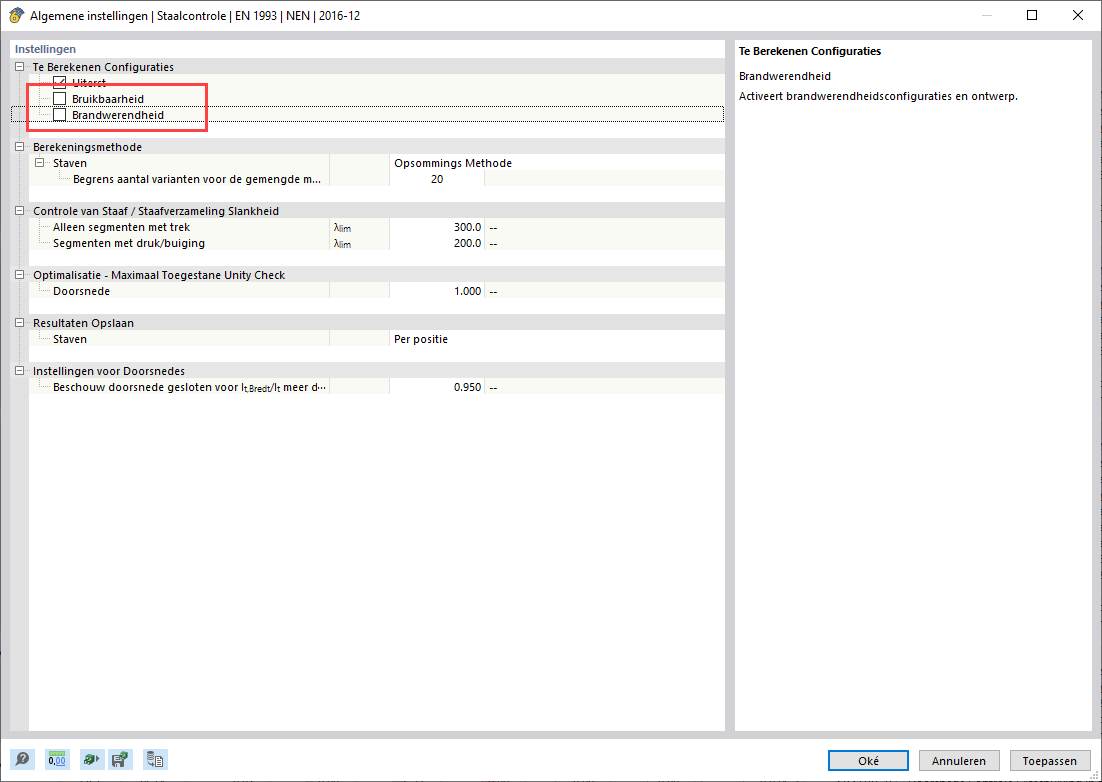Image resolution: width=1102 pixels, height=782 pixels.
Task: Open help with the question mark icon
Action: (21, 759)
